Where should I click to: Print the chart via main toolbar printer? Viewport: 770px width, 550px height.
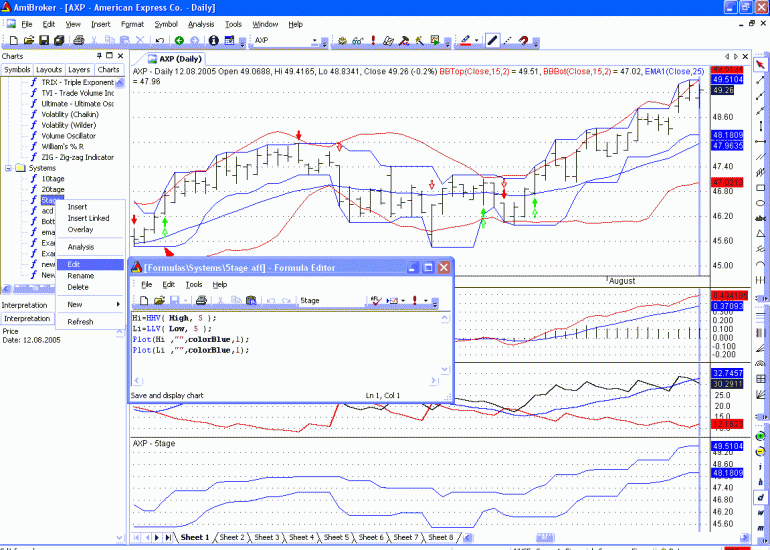point(79,40)
